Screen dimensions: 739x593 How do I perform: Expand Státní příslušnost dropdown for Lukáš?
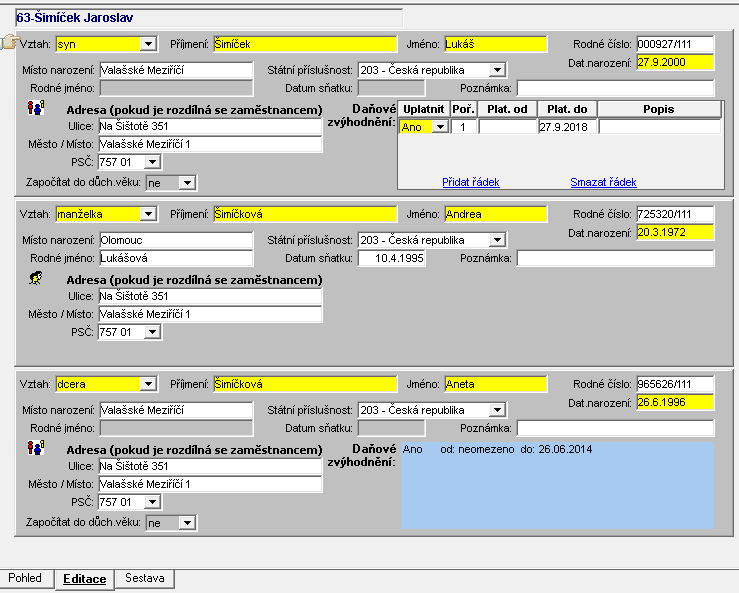(x=497, y=70)
